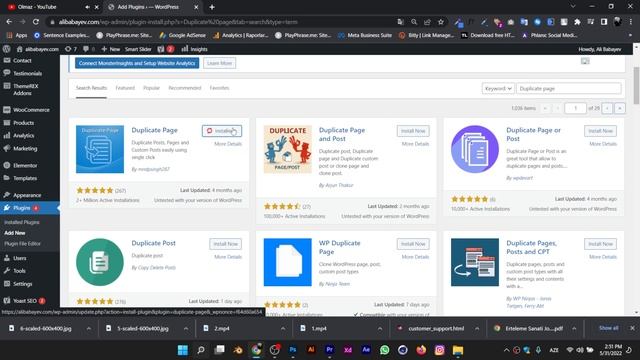This screenshot has height=360, width=640.
Task: Open Appearance sidebar menu
Action: tap(27, 196)
